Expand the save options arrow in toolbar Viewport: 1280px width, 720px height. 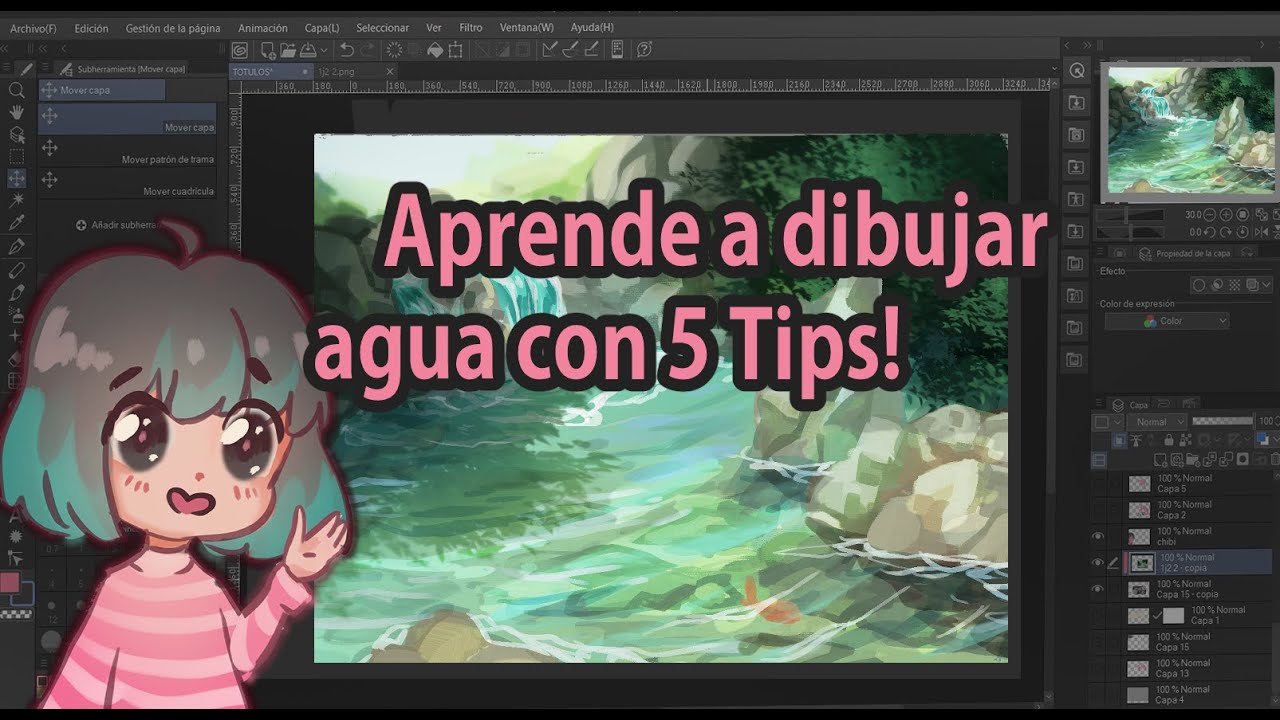pos(323,50)
